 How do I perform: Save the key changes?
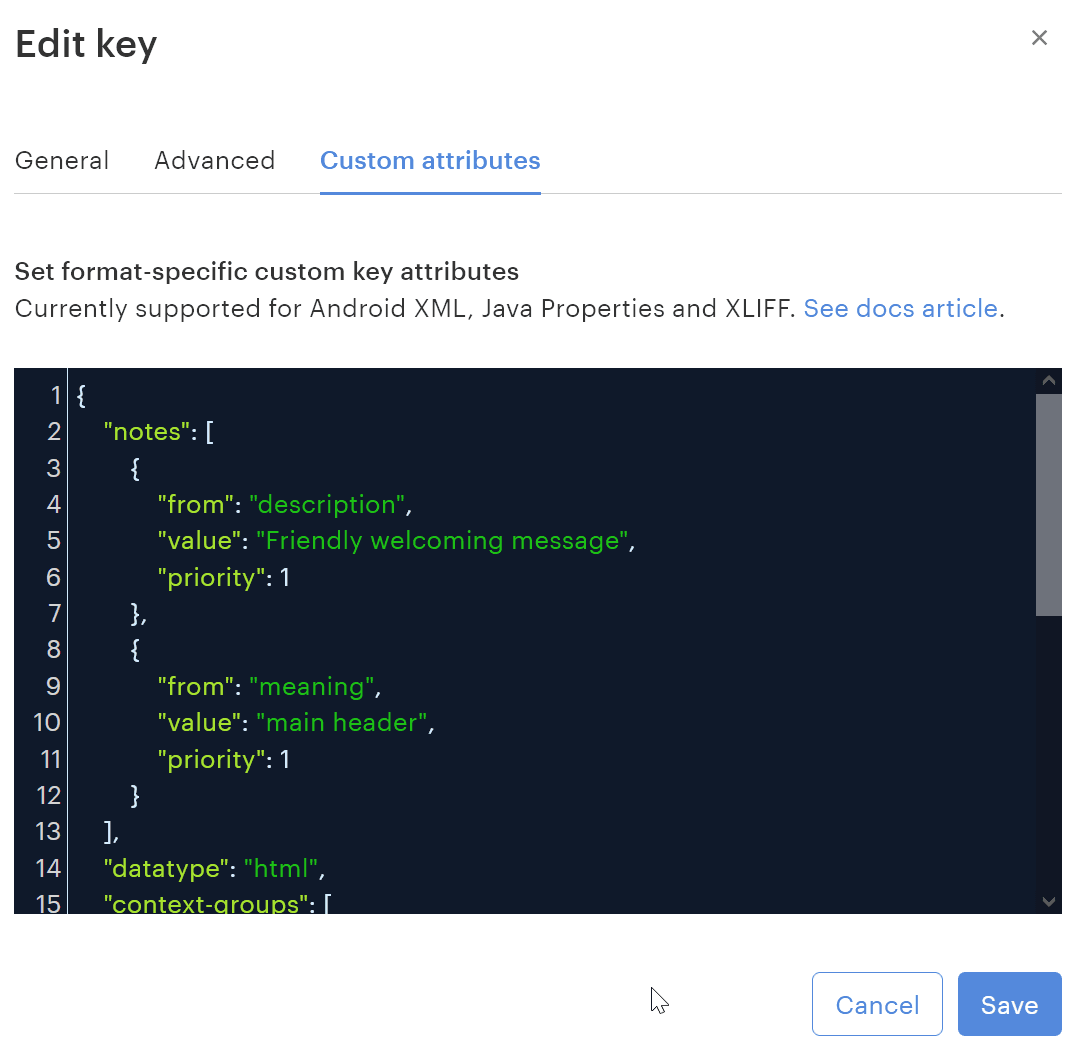pyautogui.click(x=1009, y=1004)
